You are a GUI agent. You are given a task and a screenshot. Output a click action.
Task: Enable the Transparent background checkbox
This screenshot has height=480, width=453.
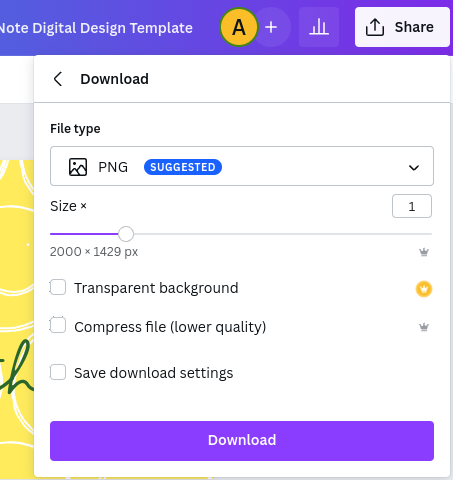click(58, 287)
